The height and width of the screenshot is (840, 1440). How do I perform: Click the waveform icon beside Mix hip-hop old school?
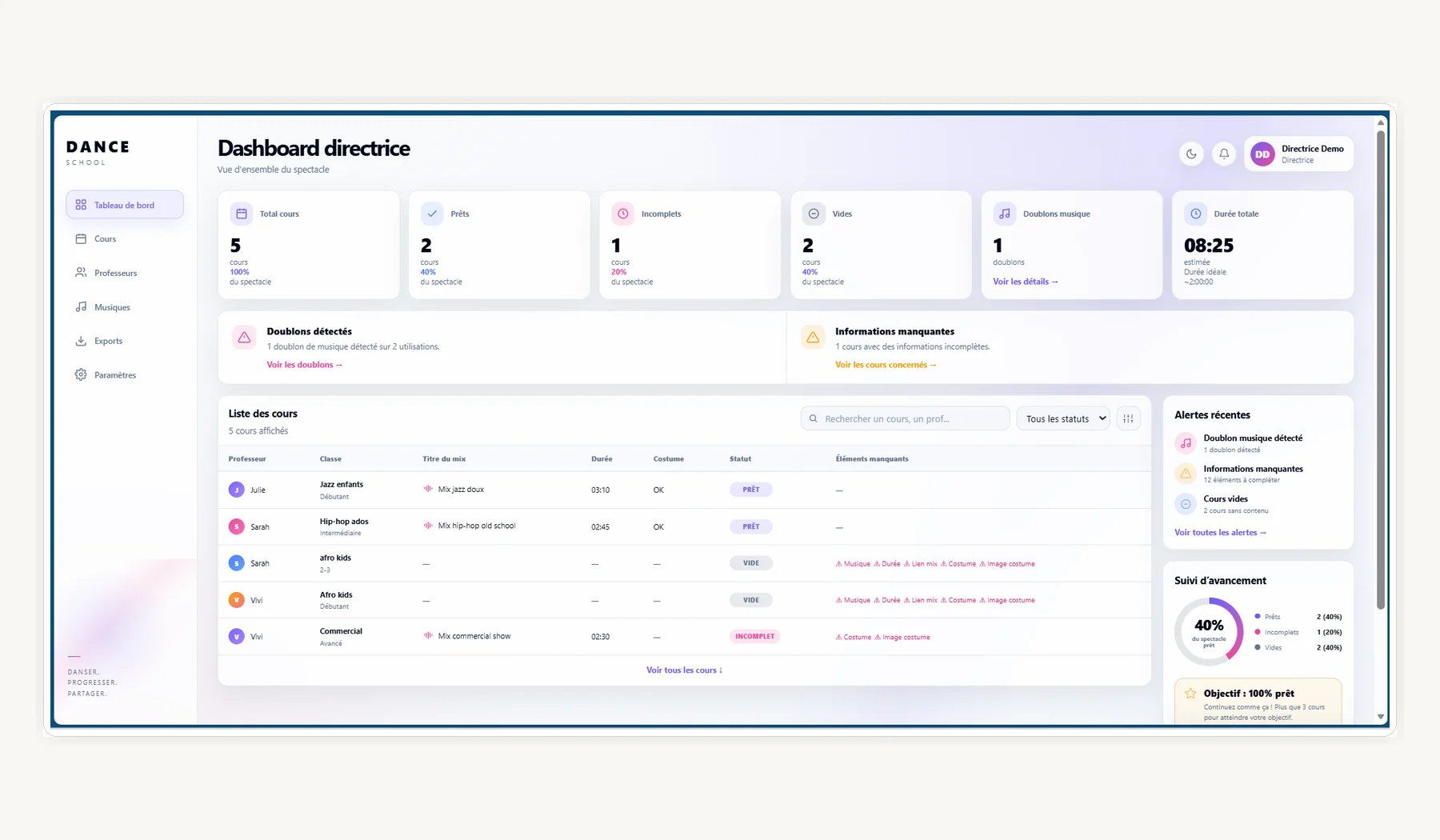click(x=428, y=526)
